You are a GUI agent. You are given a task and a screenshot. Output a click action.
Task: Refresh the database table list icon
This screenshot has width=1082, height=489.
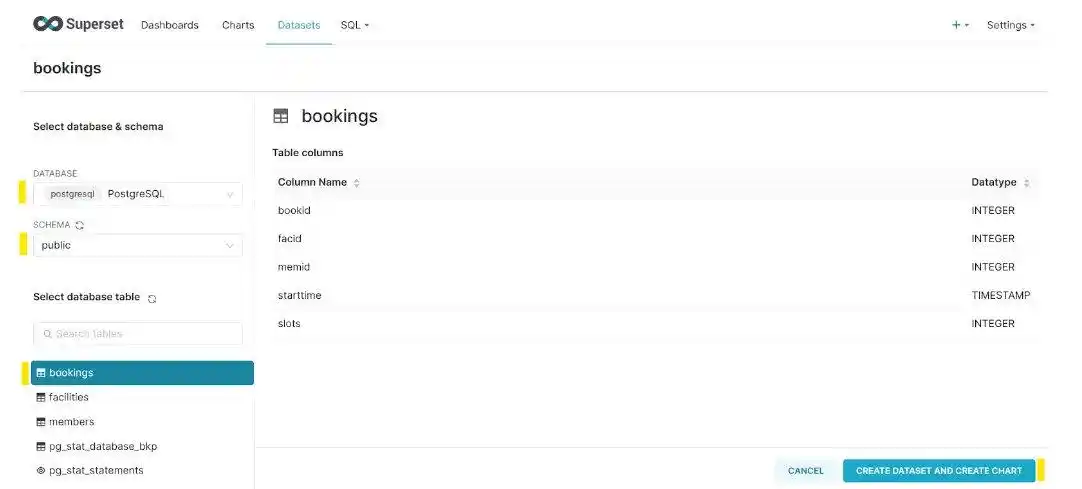tap(153, 299)
